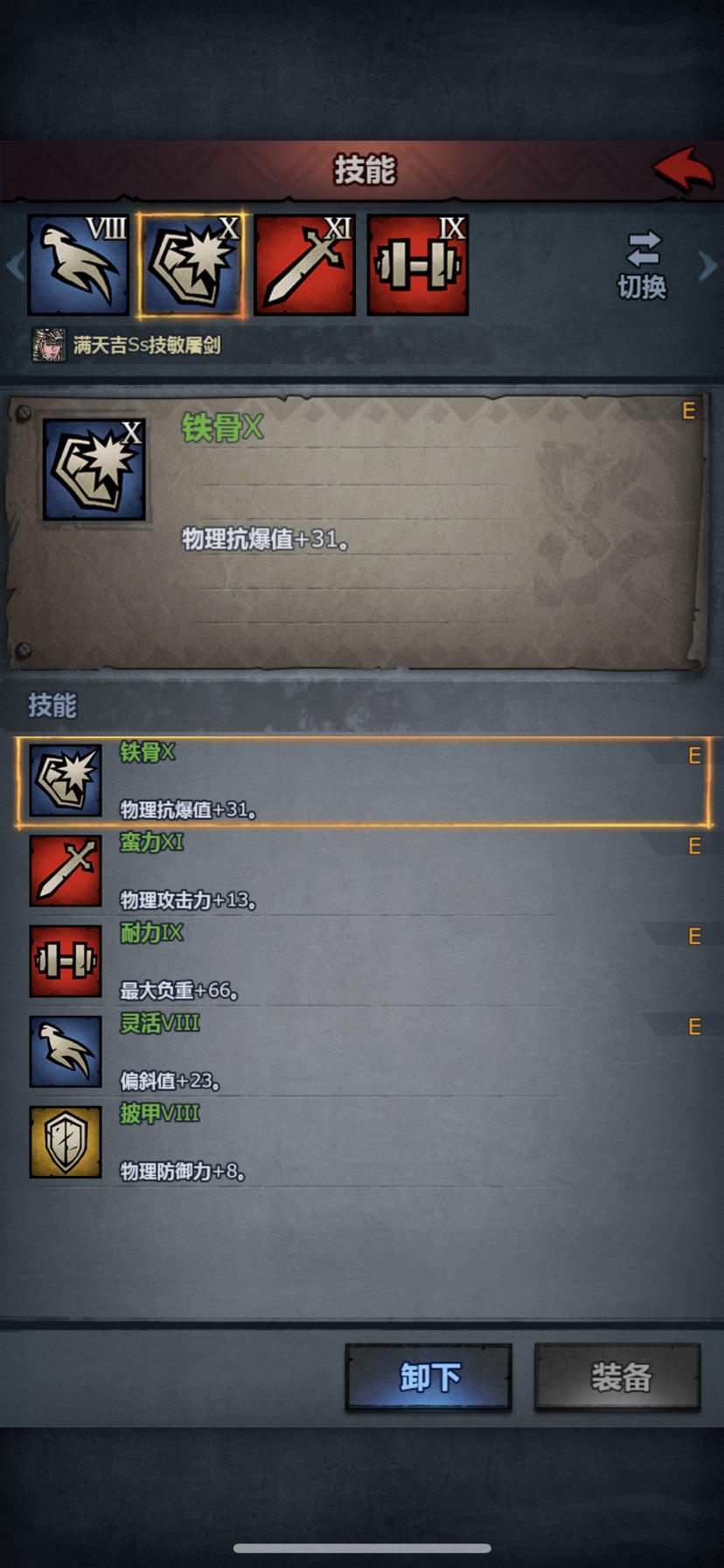The width and height of the screenshot is (724, 1568).
Task: Choose 耐力IX row in skill list
Action: click(362, 962)
